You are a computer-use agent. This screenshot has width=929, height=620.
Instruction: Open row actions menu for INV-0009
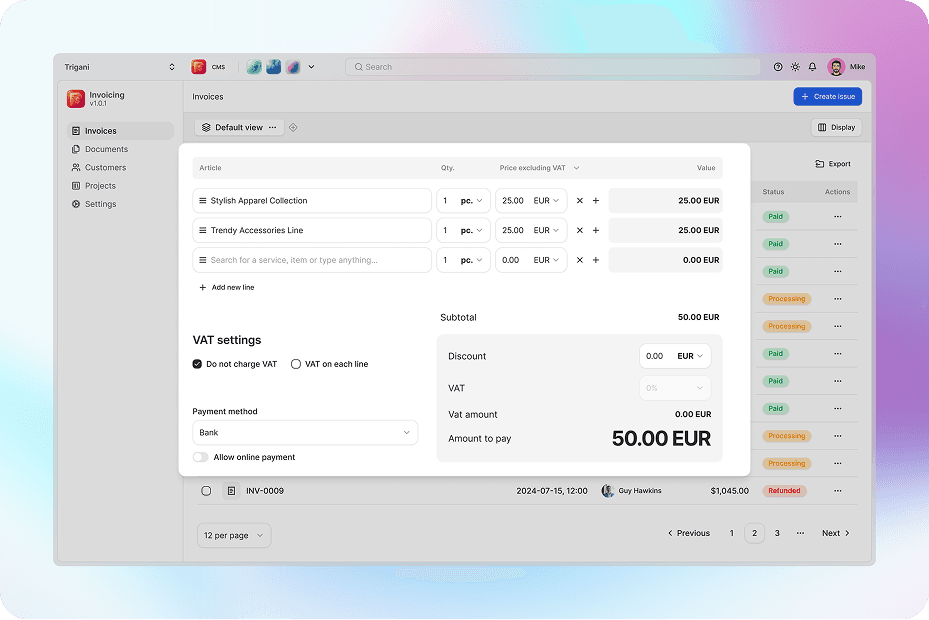[x=837, y=491]
